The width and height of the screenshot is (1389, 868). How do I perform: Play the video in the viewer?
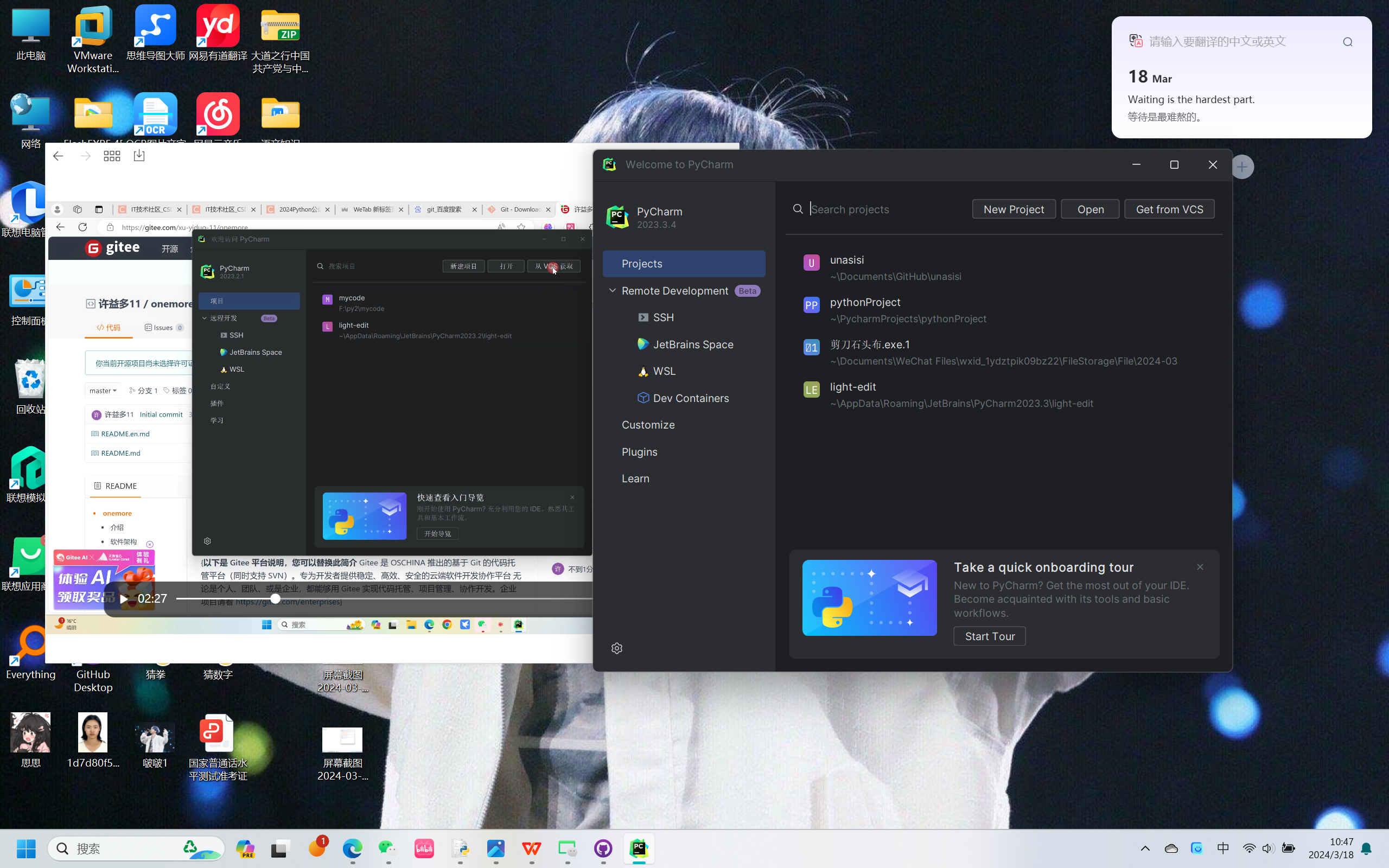tap(123, 599)
